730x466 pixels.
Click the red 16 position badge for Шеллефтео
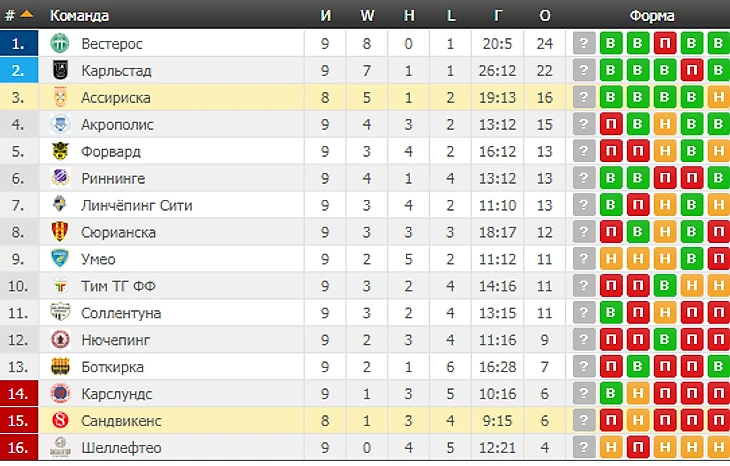[x=19, y=448]
